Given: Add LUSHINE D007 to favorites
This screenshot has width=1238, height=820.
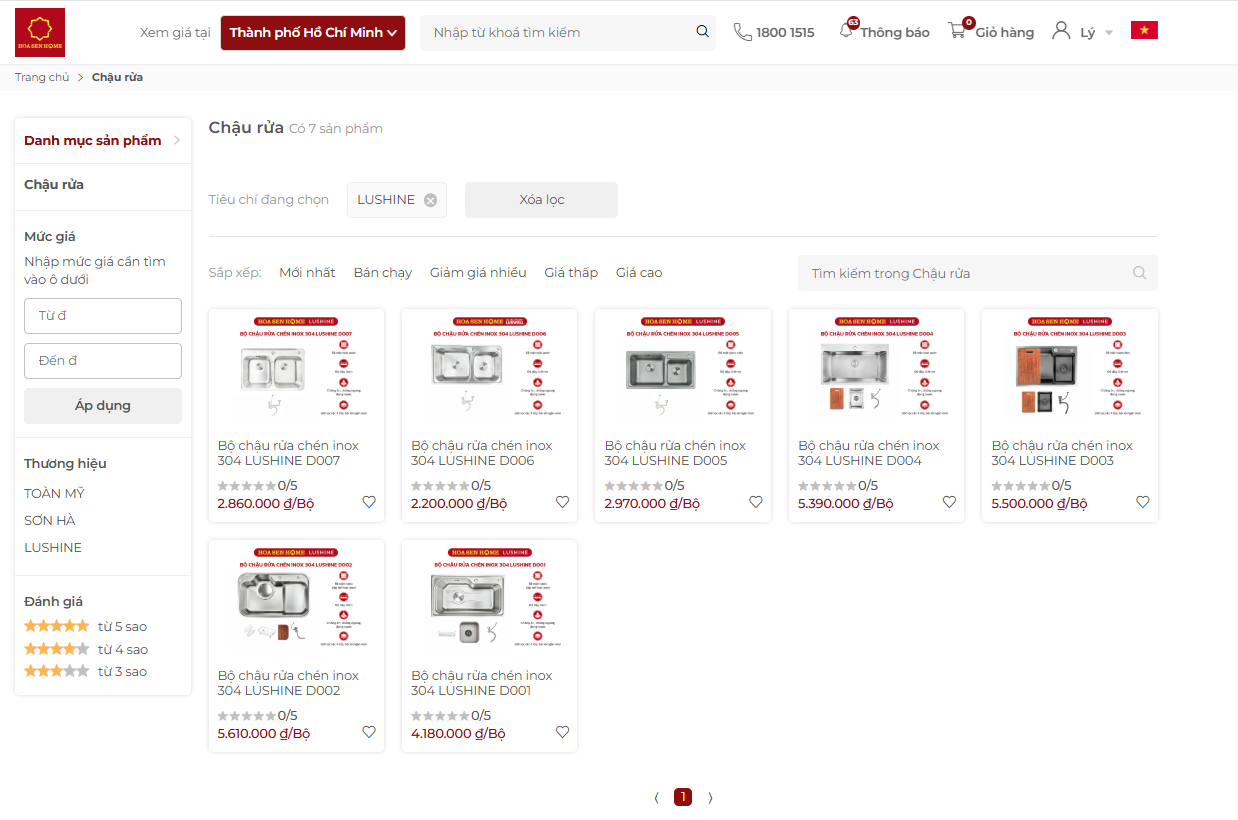Looking at the screenshot, I should coord(369,502).
